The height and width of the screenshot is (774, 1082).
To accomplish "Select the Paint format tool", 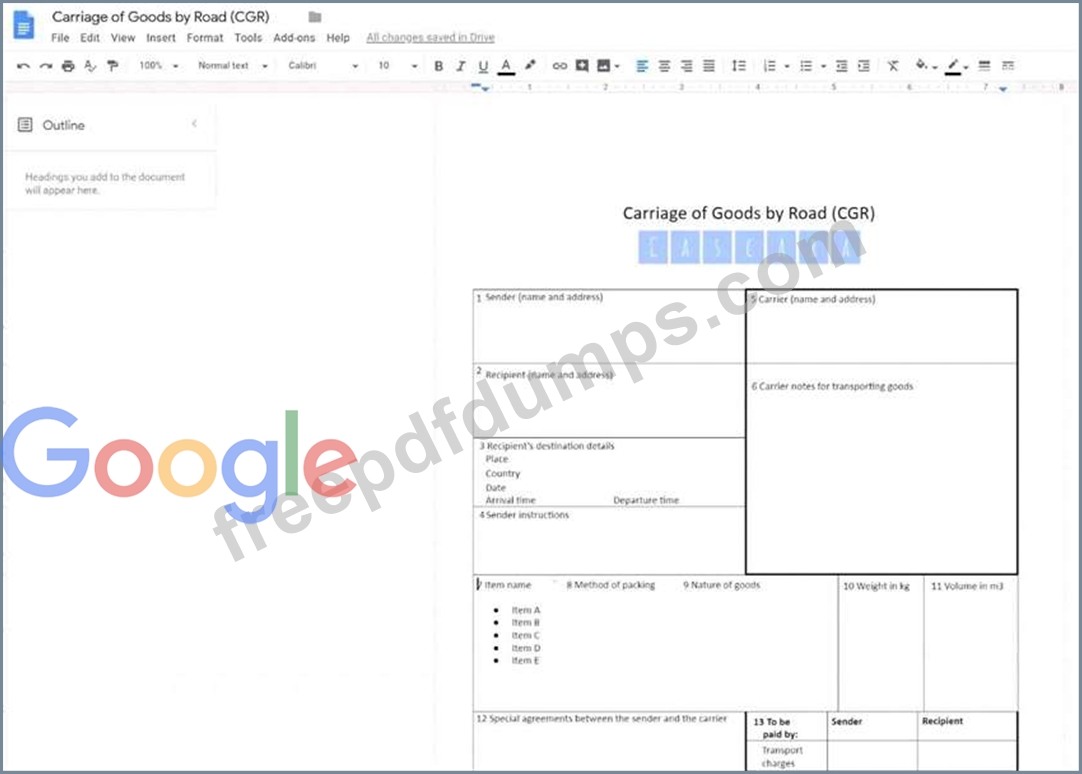I will (x=112, y=66).
